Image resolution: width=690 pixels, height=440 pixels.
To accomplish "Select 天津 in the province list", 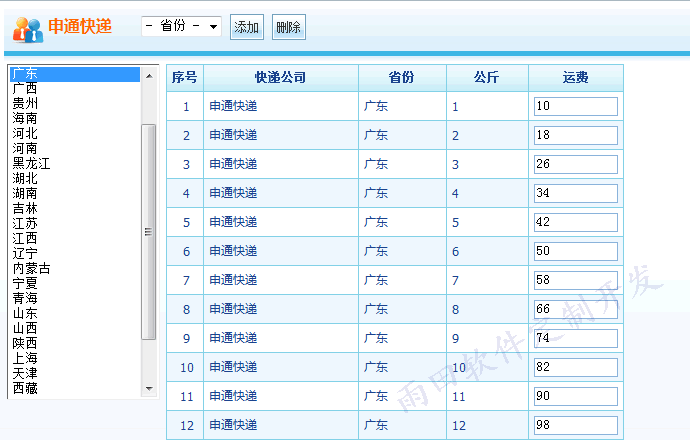I will click(x=75, y=373).
